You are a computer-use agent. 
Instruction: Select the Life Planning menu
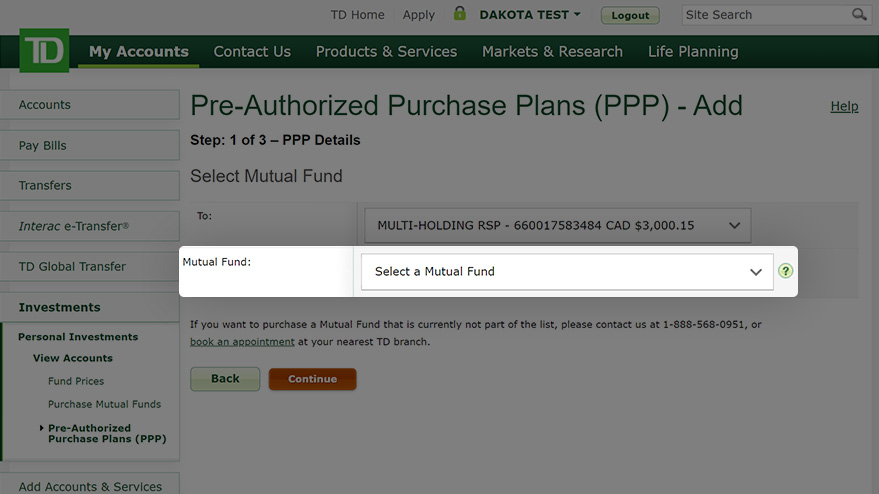tap(693, 52)
